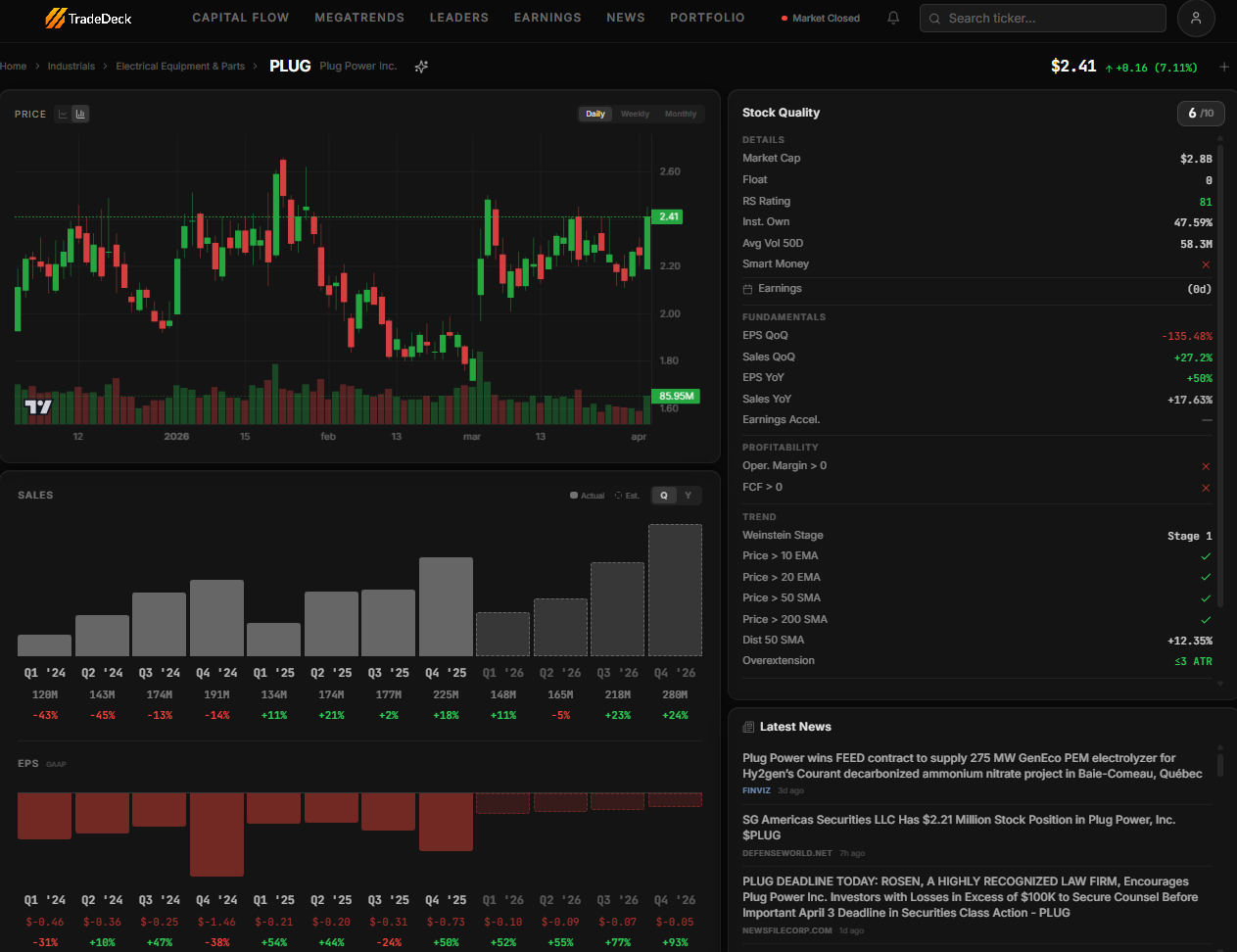Viewport: 1237px width, 952px height.
Task: Click the TradeDeck logo
Action: tap(88, 18)
